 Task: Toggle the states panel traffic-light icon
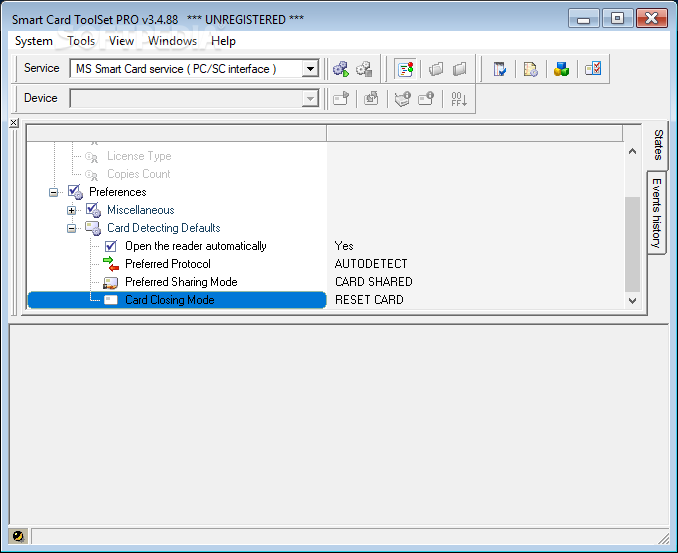point(406,69)
